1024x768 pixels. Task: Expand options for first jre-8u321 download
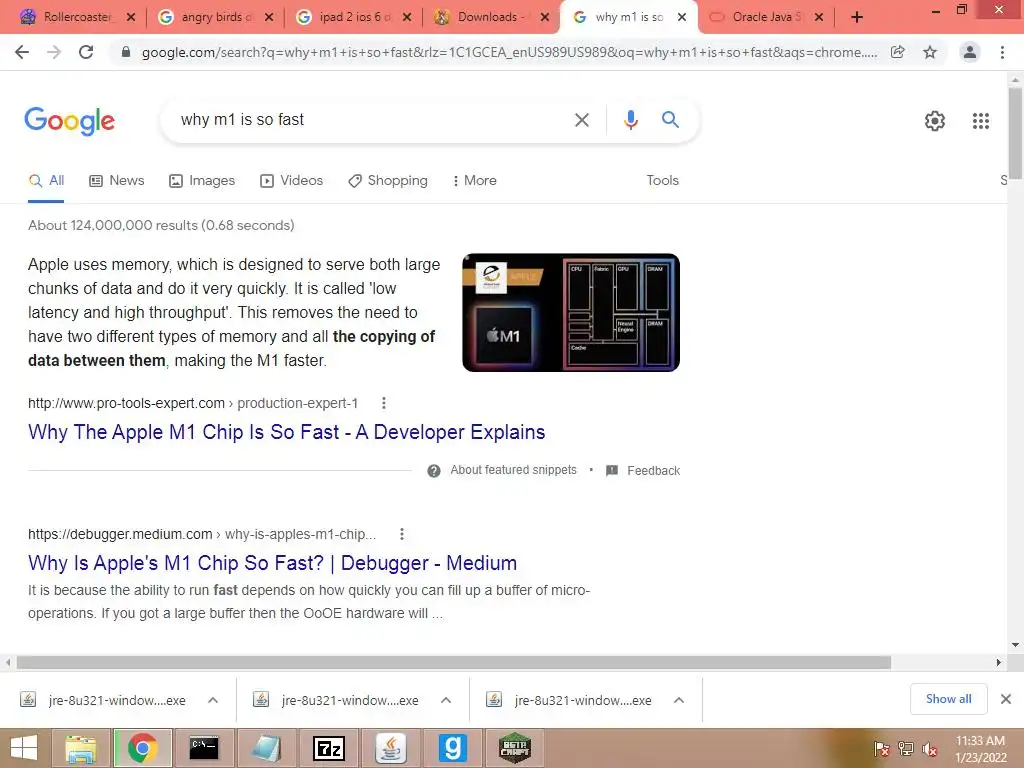point(212,700)
